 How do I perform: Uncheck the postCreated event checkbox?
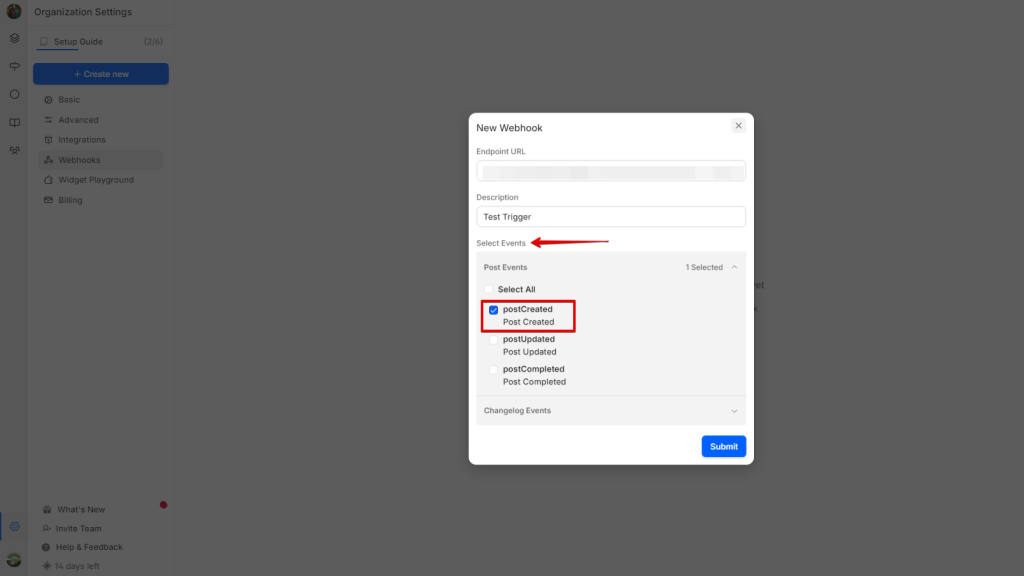click(493, 310)
